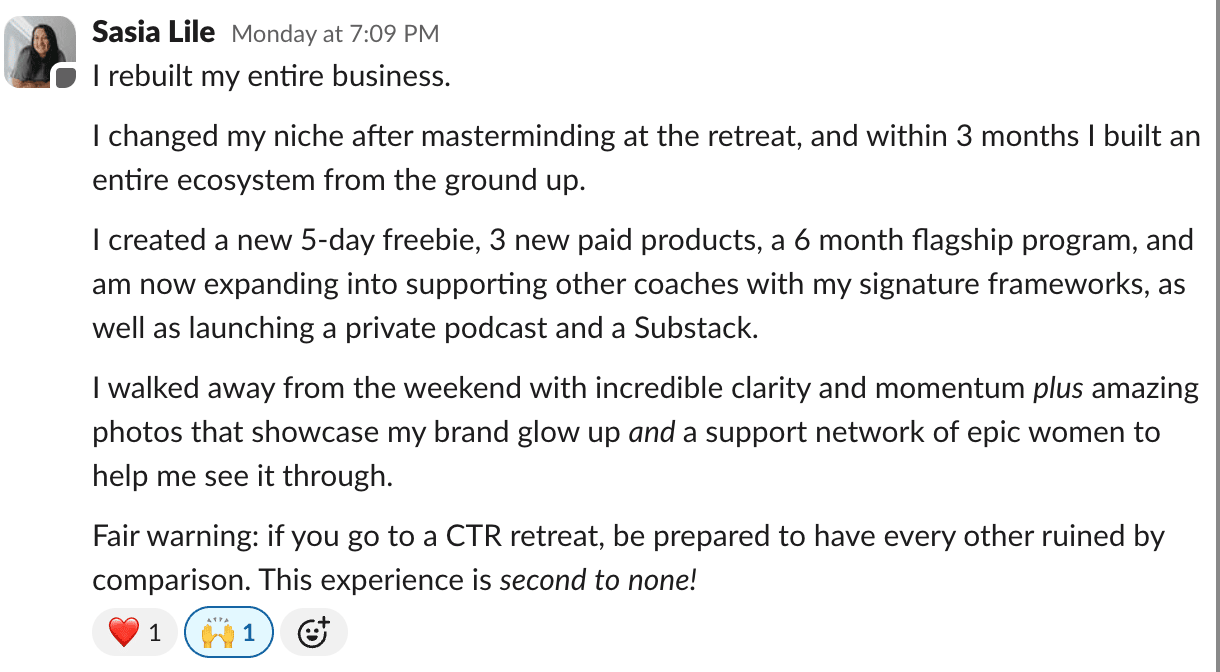Image resolution: width=1220 pixels, height=672 pixels.
Task: Click the line "I rebuilt my entire business."
Action: coord(271,76)
